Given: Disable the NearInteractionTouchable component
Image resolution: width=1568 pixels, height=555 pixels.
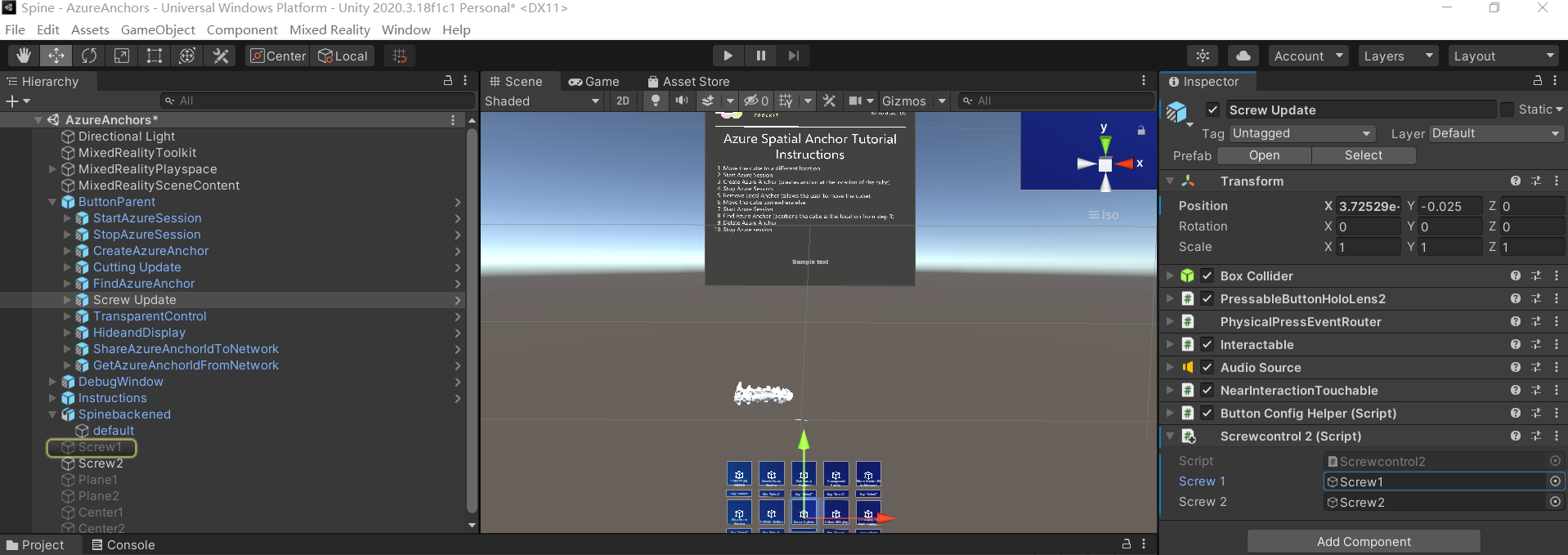Looking at the screenshot, I should point(1207,391).
